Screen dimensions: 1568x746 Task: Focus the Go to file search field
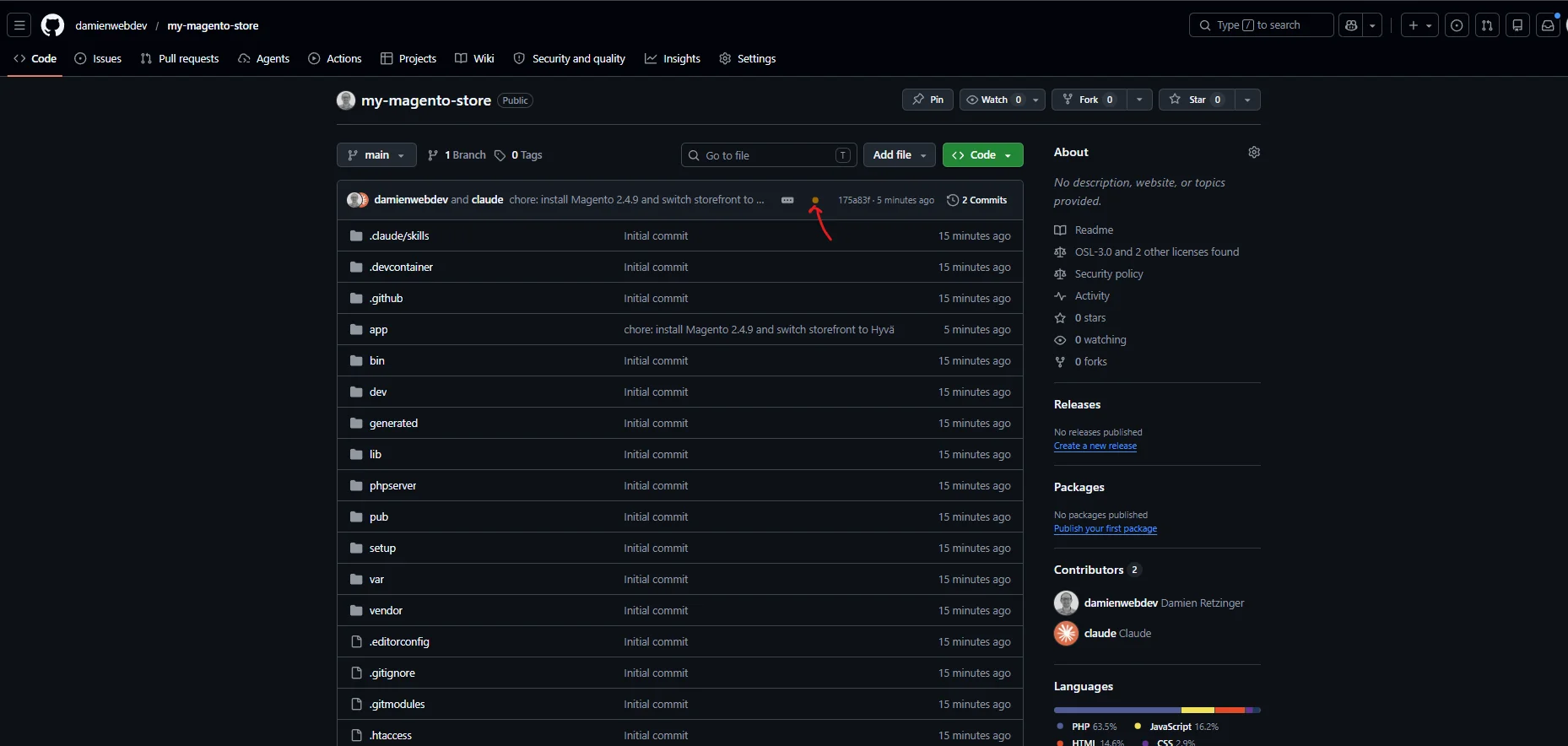(x=769, y=155)
